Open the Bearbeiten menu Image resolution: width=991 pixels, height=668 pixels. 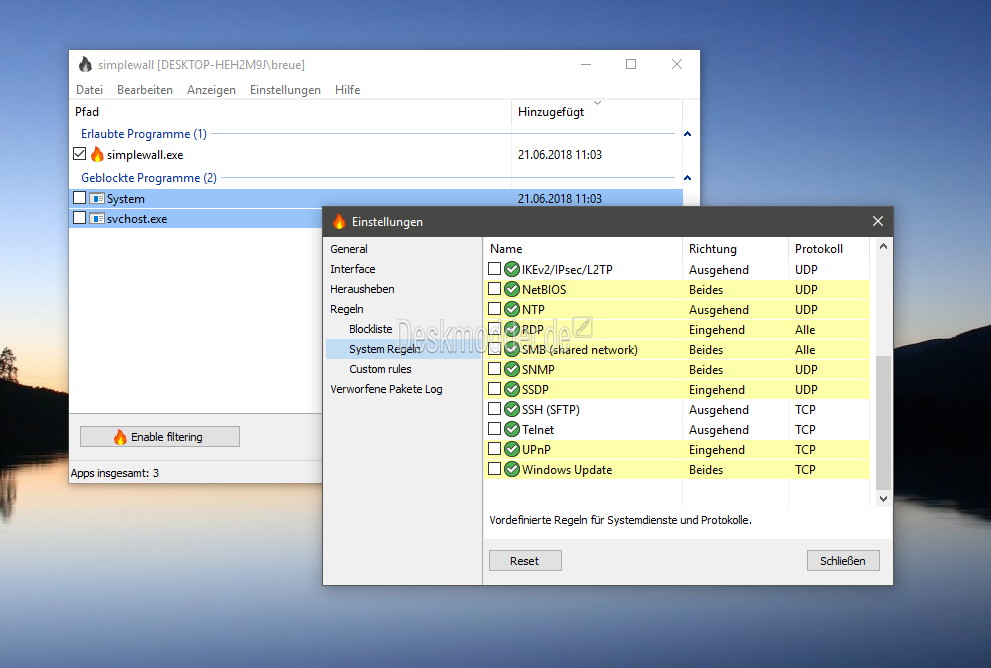[145, 90]
